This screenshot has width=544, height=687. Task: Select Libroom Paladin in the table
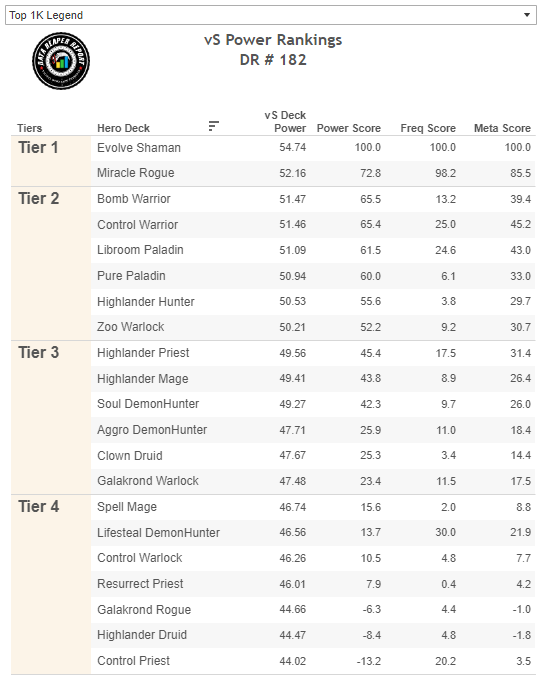tap(140, 250)
